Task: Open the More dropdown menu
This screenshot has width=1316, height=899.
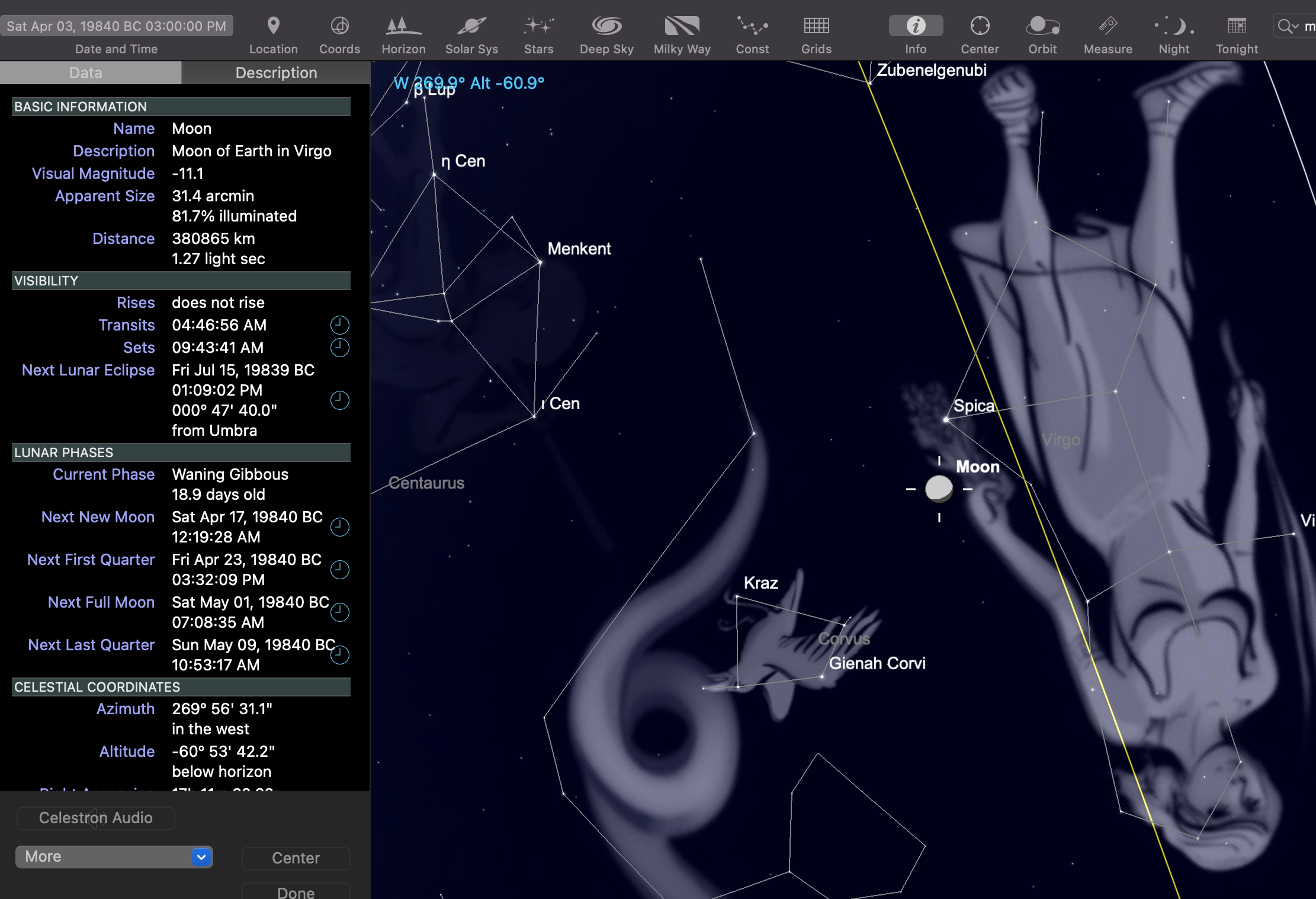Action: [x=114, y=857]
